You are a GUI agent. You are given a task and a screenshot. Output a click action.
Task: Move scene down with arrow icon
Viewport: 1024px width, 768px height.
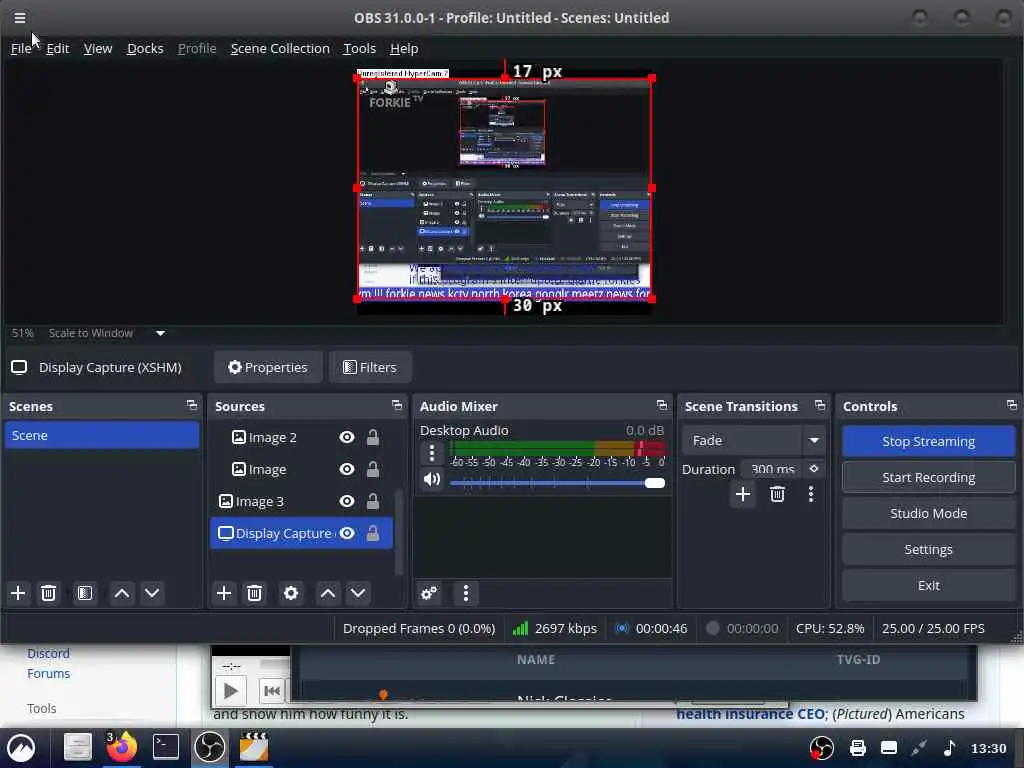pos(152,593)
